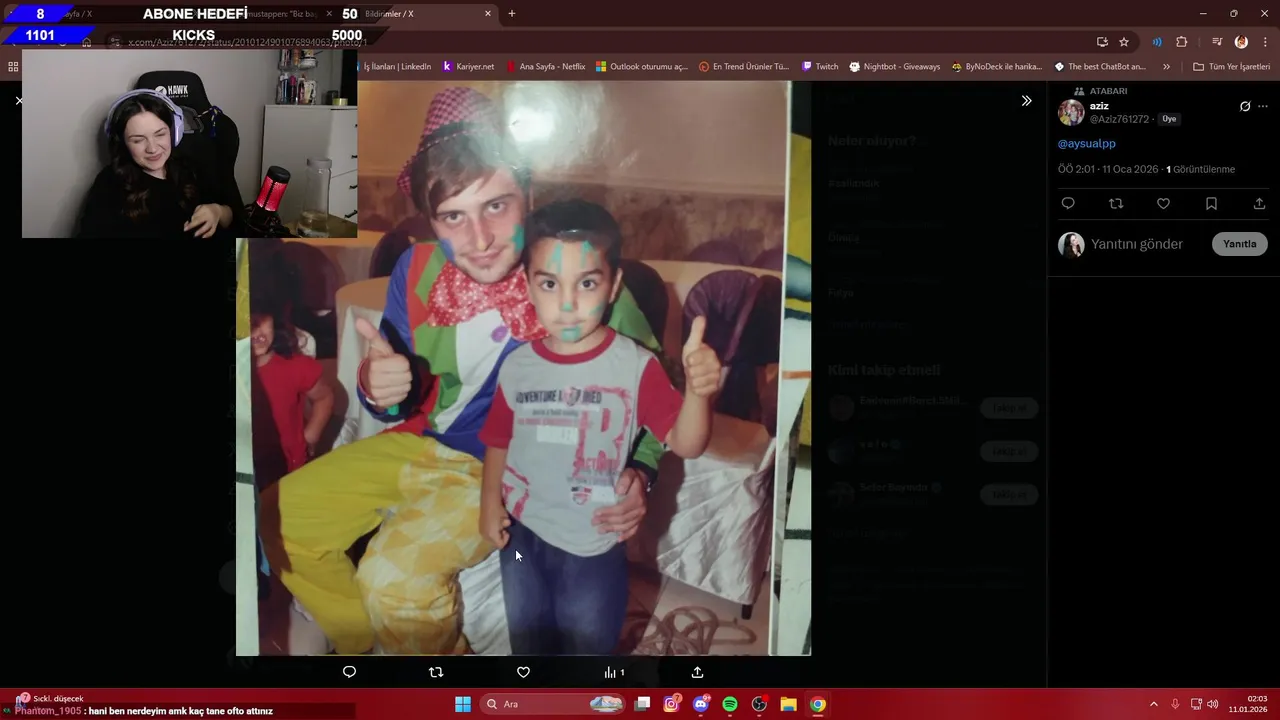Click the taskbar Ara search box
This screenshot has width=1280, height=720.
click(553, 704)
